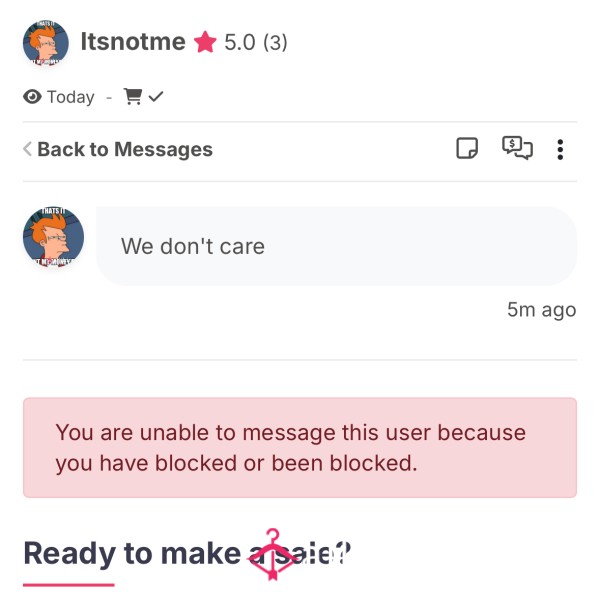
Task: Click the blocked user warning banner
Action: coord(300,447)
